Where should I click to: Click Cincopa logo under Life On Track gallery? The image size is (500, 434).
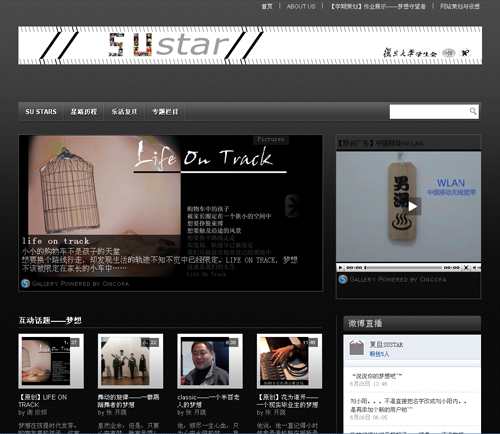pos(26,284)
